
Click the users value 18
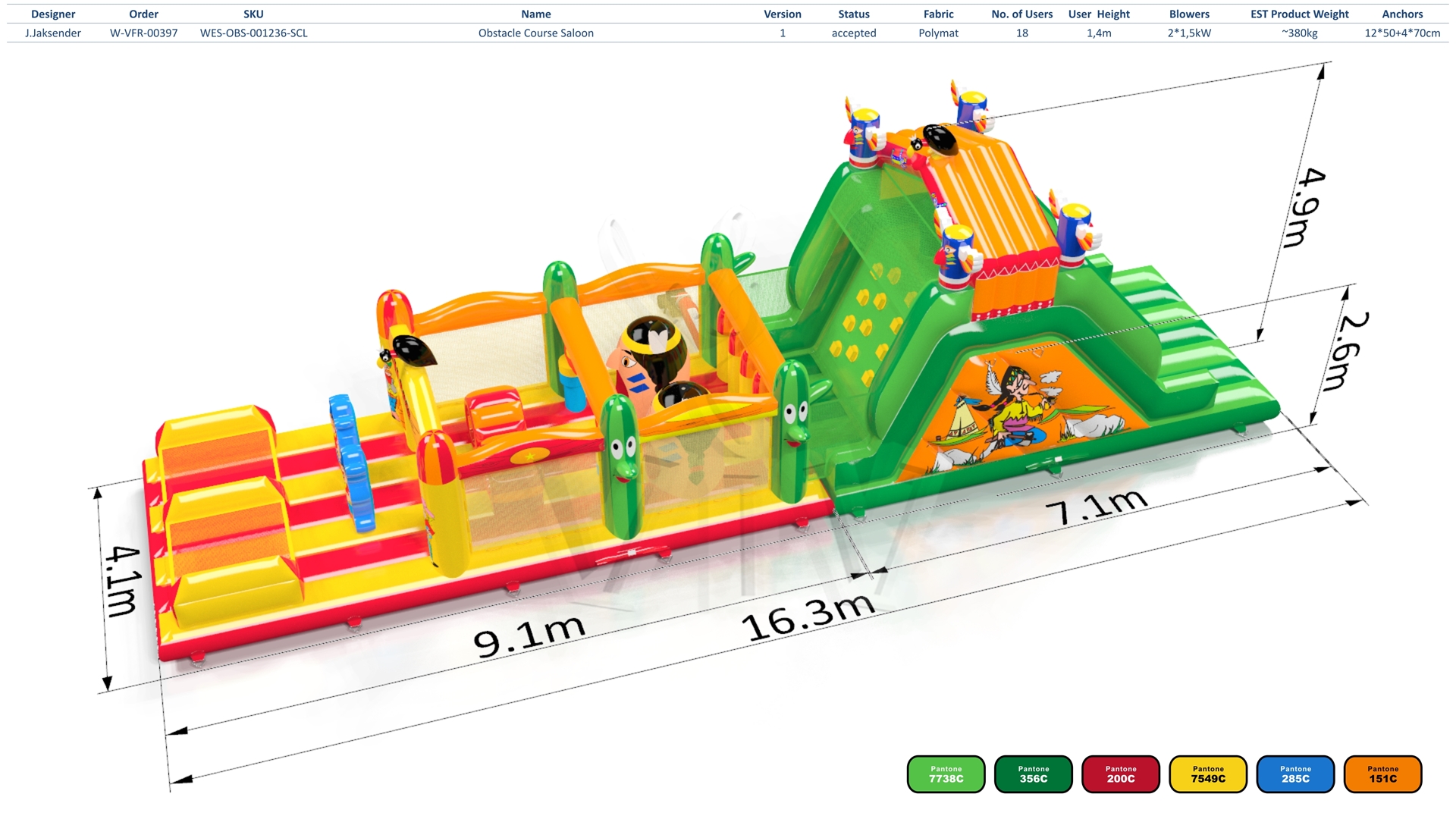click(1022, 33)
